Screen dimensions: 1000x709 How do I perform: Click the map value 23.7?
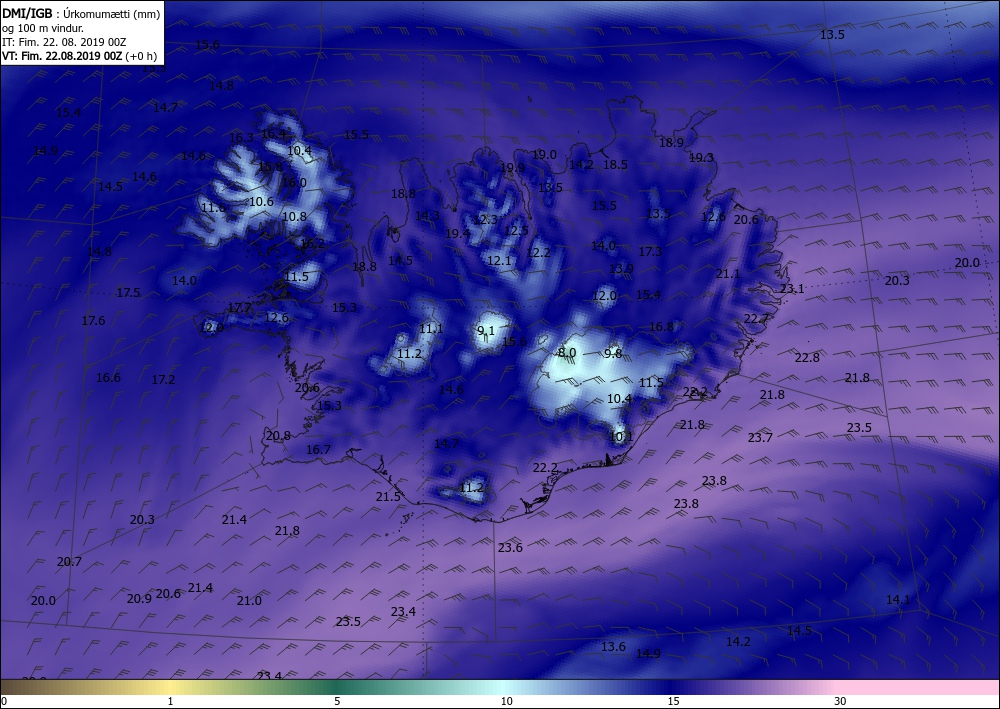(760, 437)
